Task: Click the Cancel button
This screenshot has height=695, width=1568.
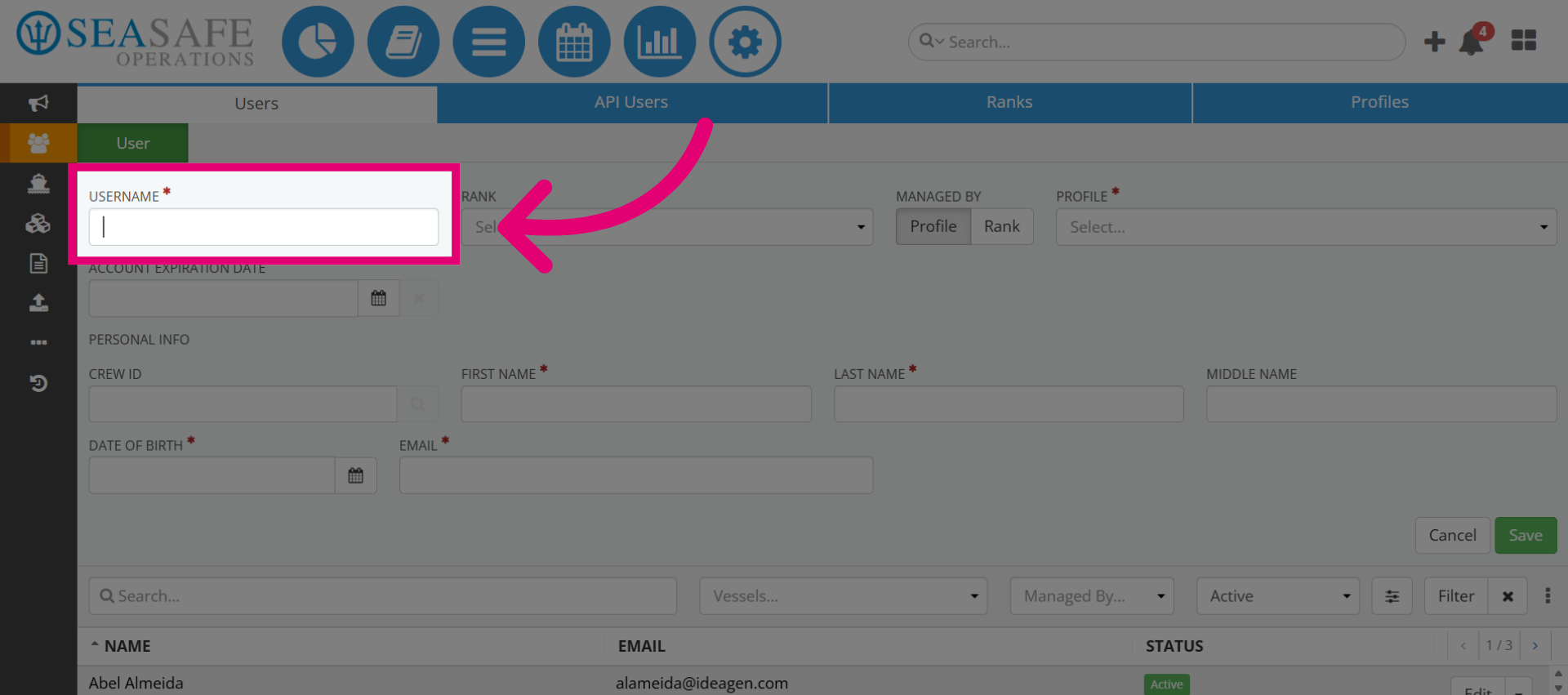Action: [x=1452, y=535]
